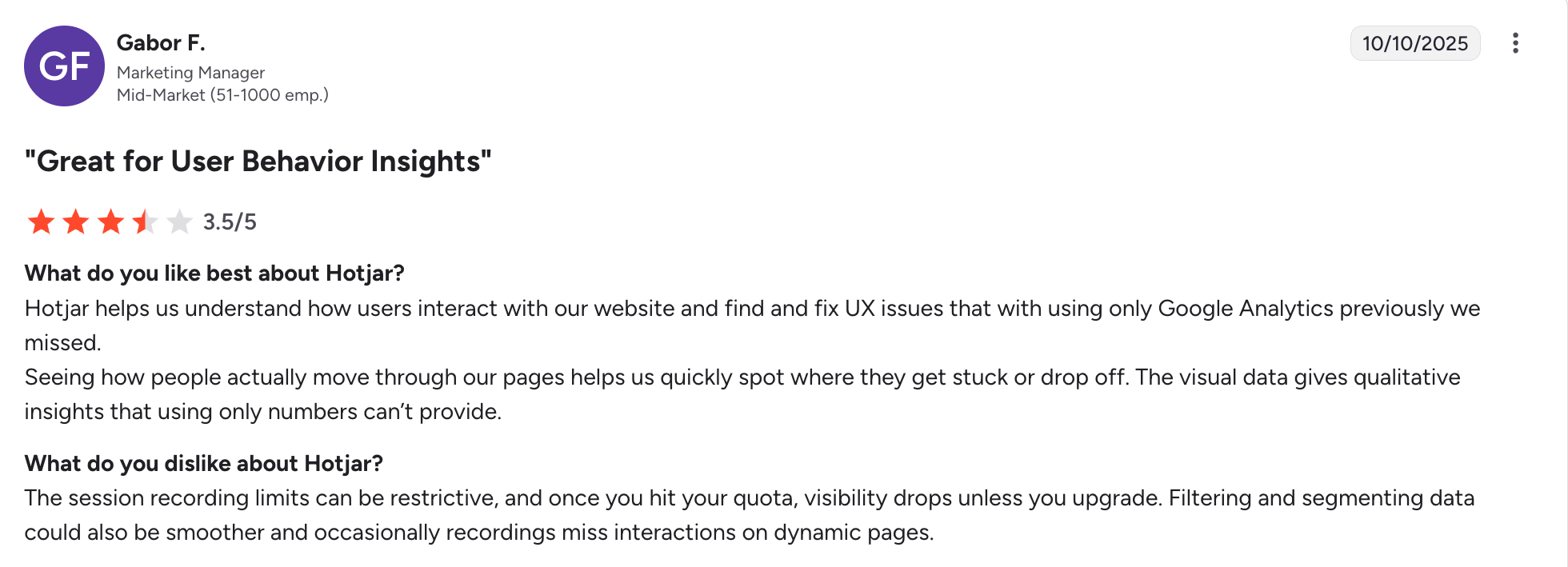This screenshot has height=567, width=1568.
Task: Click the third filled rating star
Action: coord(110,222)
